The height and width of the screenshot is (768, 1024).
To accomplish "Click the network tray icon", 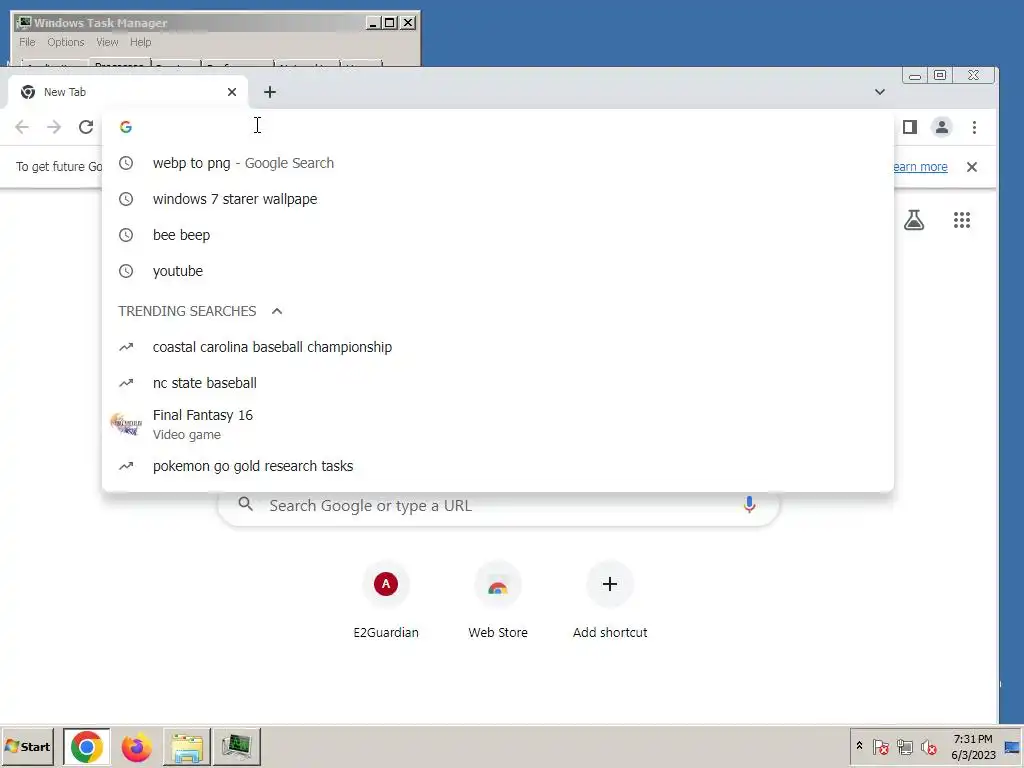I will pos(904,747).
